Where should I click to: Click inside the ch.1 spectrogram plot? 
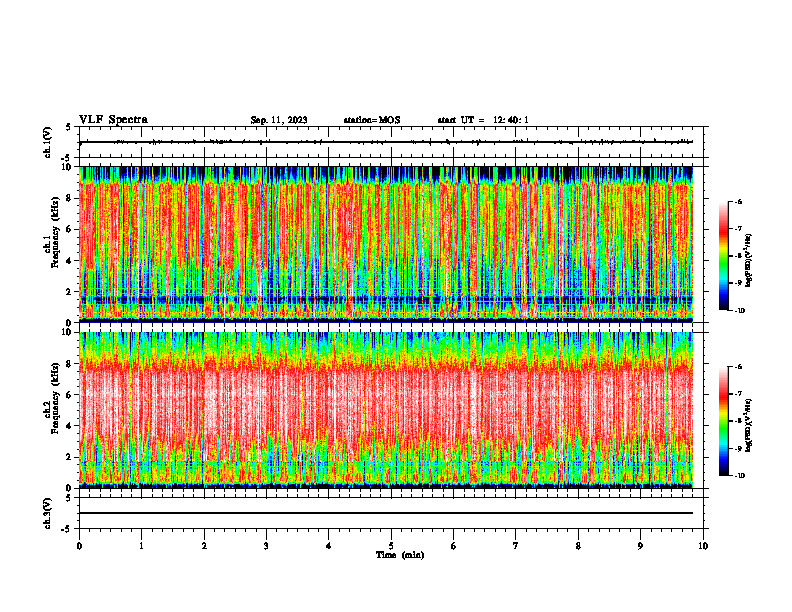386,244
